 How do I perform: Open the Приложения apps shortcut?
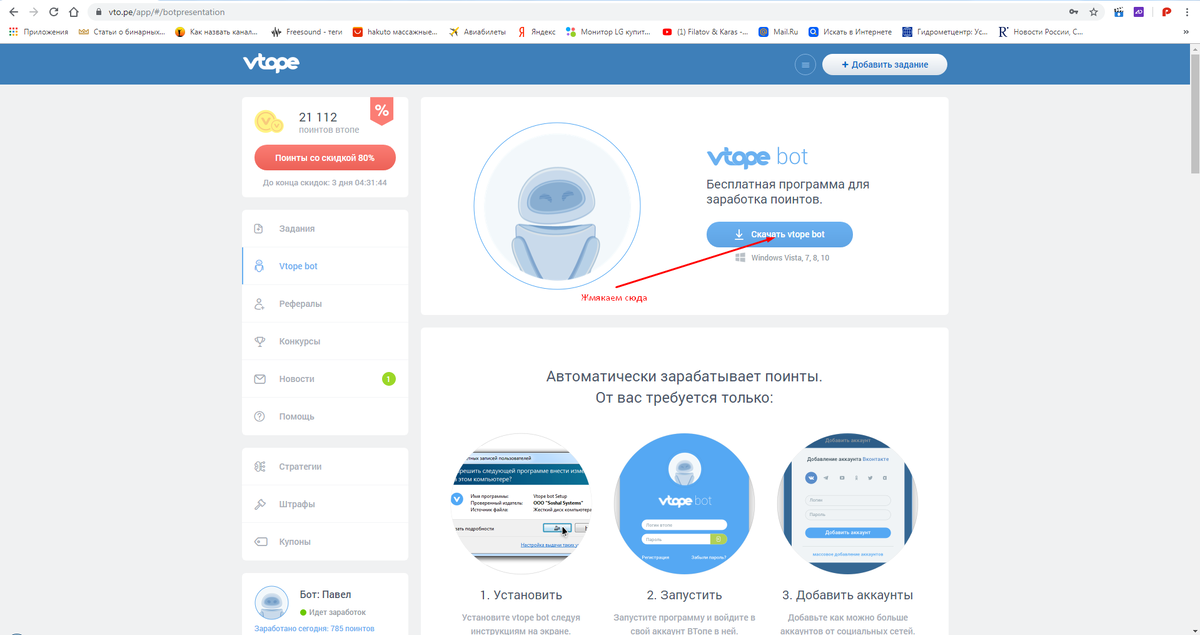[x=38, y=32]
